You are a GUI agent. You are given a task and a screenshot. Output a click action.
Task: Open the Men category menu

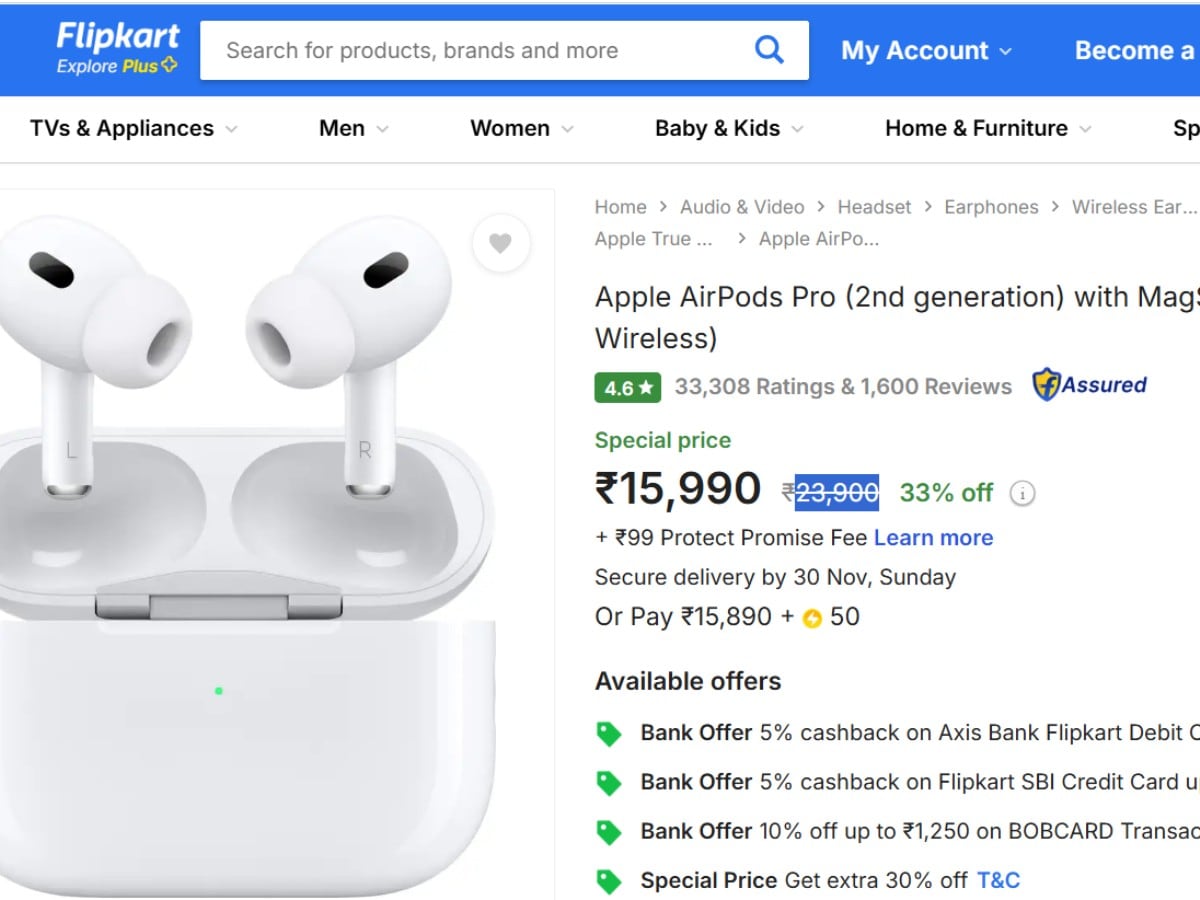[353, 128]
